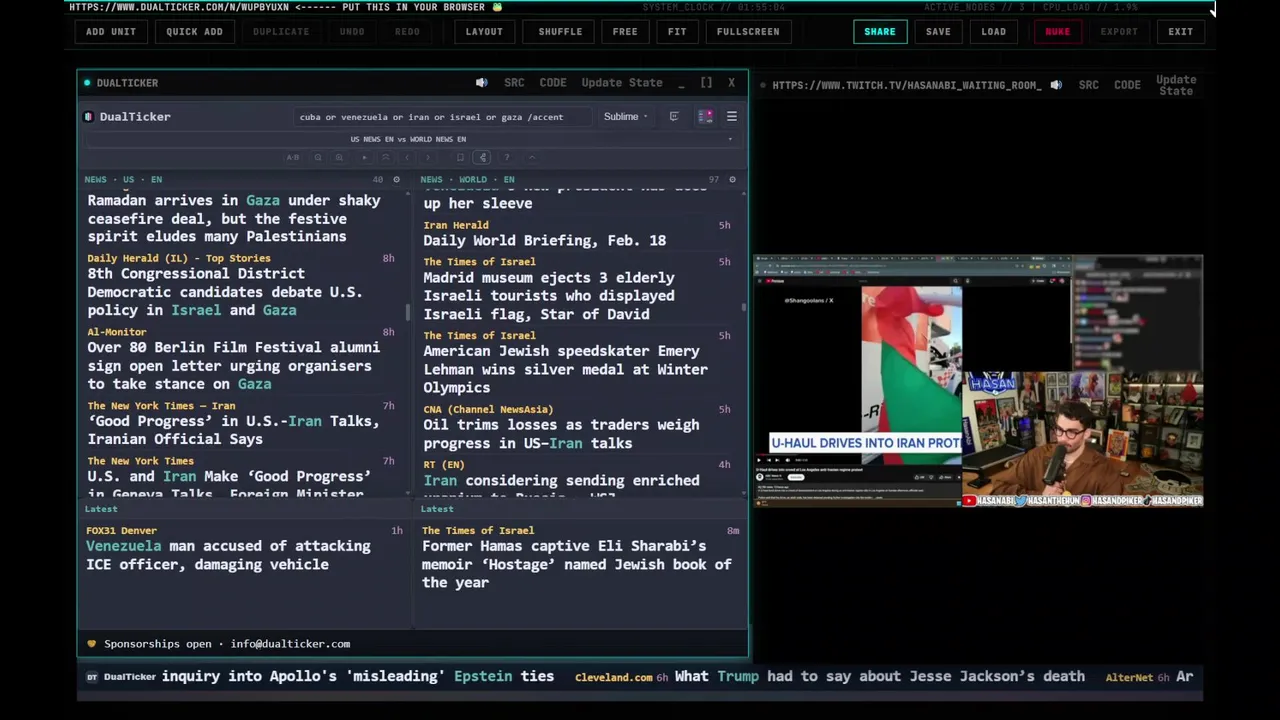This screenshot has width=1280, height=720.
Task: Open Oil trims losses headline
Action: pos(561,434)
